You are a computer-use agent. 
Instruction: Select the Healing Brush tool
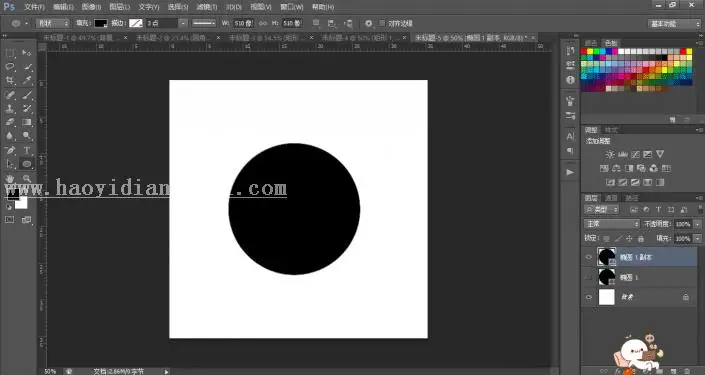pos(10,94)
